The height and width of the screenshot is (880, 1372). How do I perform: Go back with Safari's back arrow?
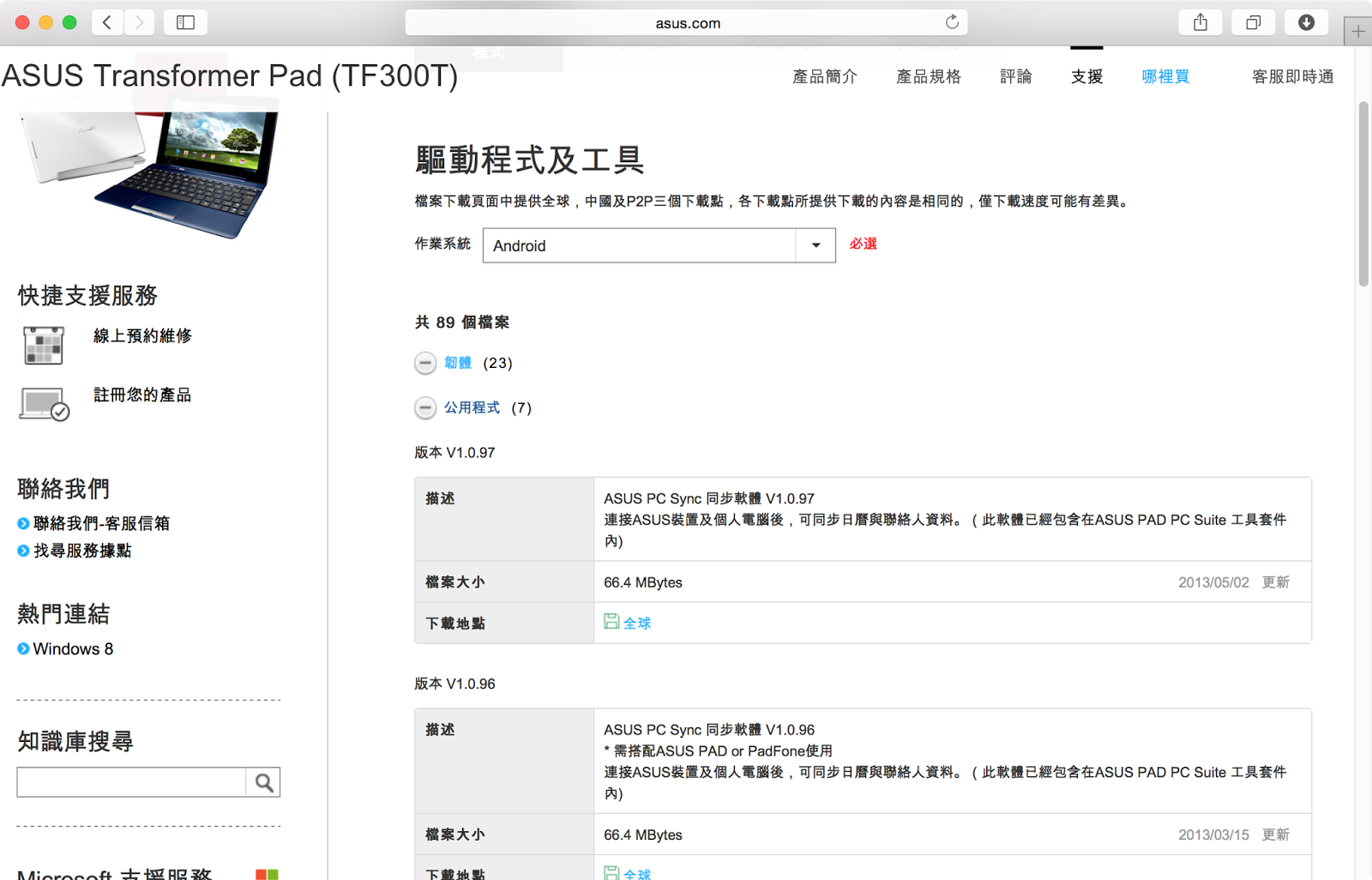pos(107,22)
